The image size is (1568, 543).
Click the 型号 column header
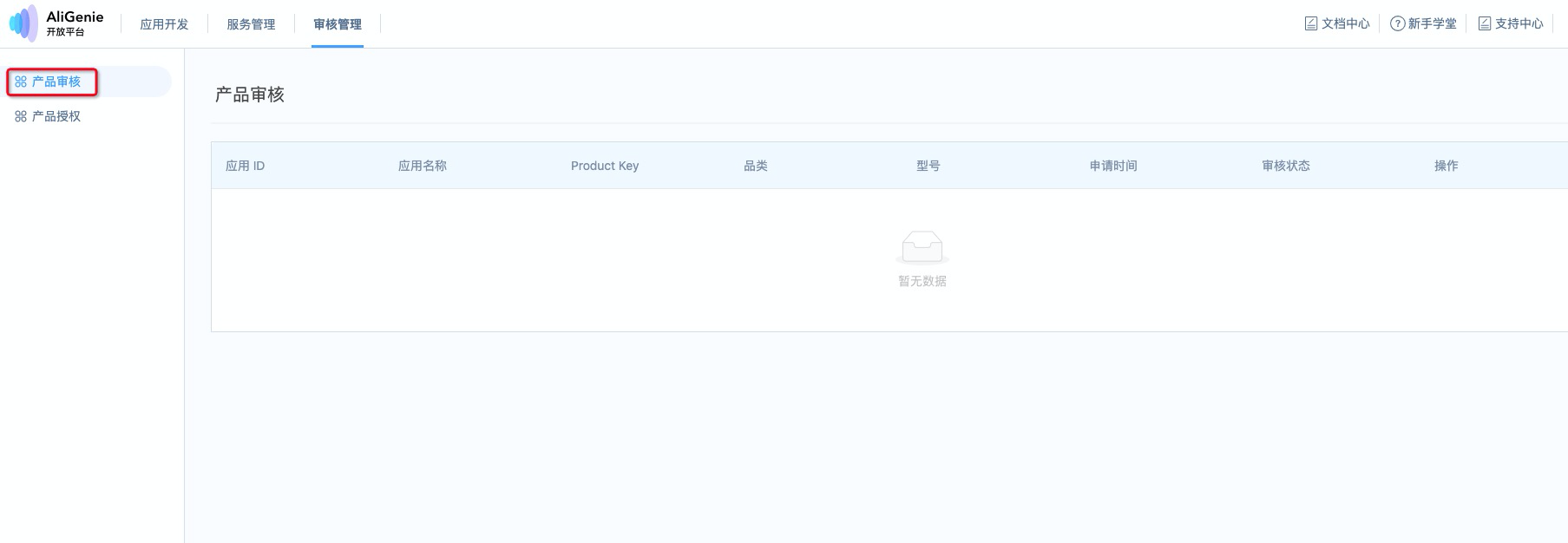point(928,166)
